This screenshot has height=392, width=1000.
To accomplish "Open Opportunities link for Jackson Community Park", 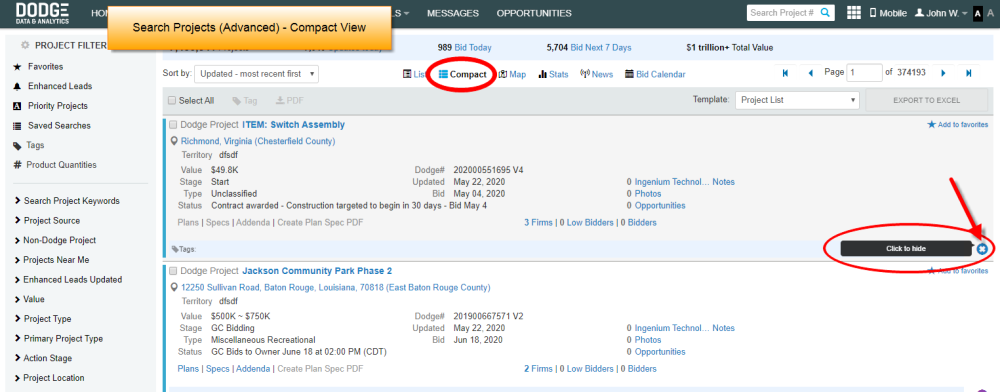I will [x=660, y=352].
